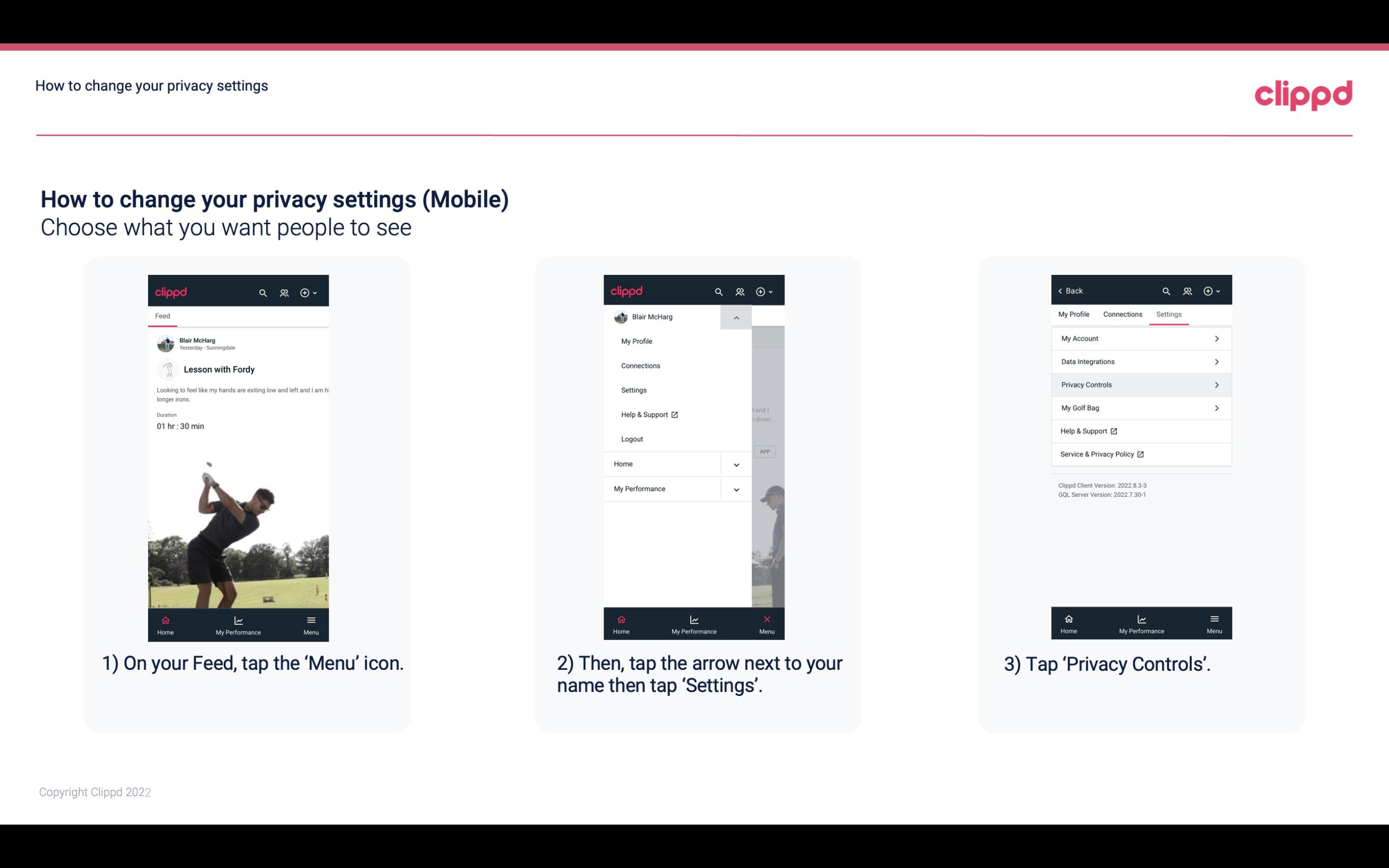The height and width of the screenshot is (868, 1389).
Task: Tap the Menu icon on Feed screen
Action: click(x=312, y=624)
